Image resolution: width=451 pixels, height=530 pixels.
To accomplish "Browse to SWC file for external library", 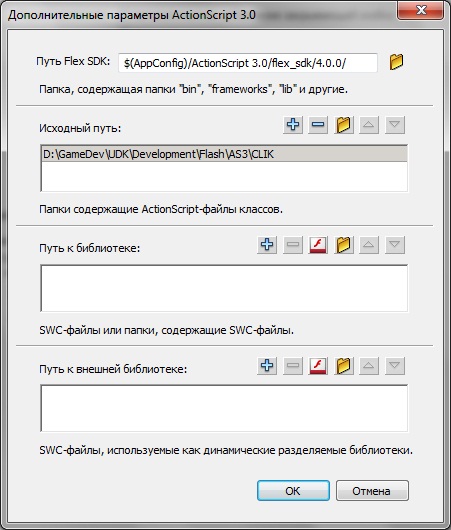I will 318,366.
